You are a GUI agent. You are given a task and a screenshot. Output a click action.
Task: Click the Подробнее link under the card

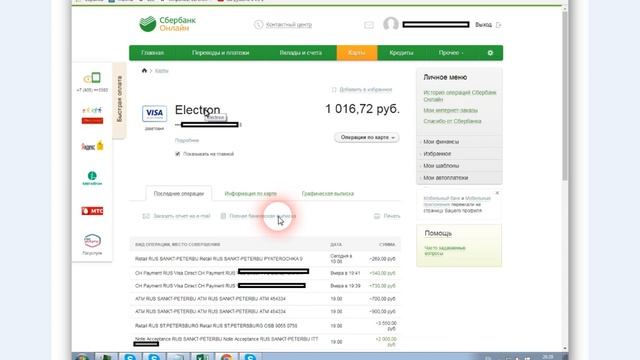pos(187,140)
